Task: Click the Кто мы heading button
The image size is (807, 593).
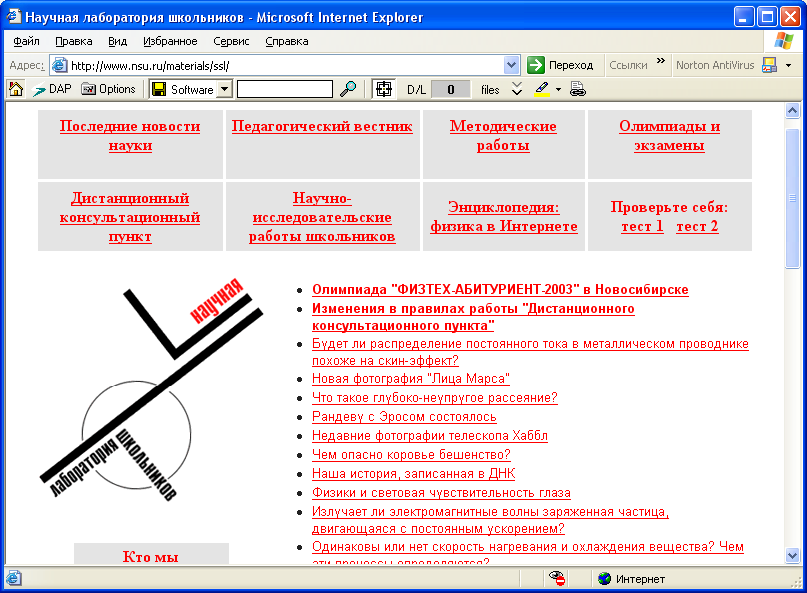Action: [x=151, y=556]
